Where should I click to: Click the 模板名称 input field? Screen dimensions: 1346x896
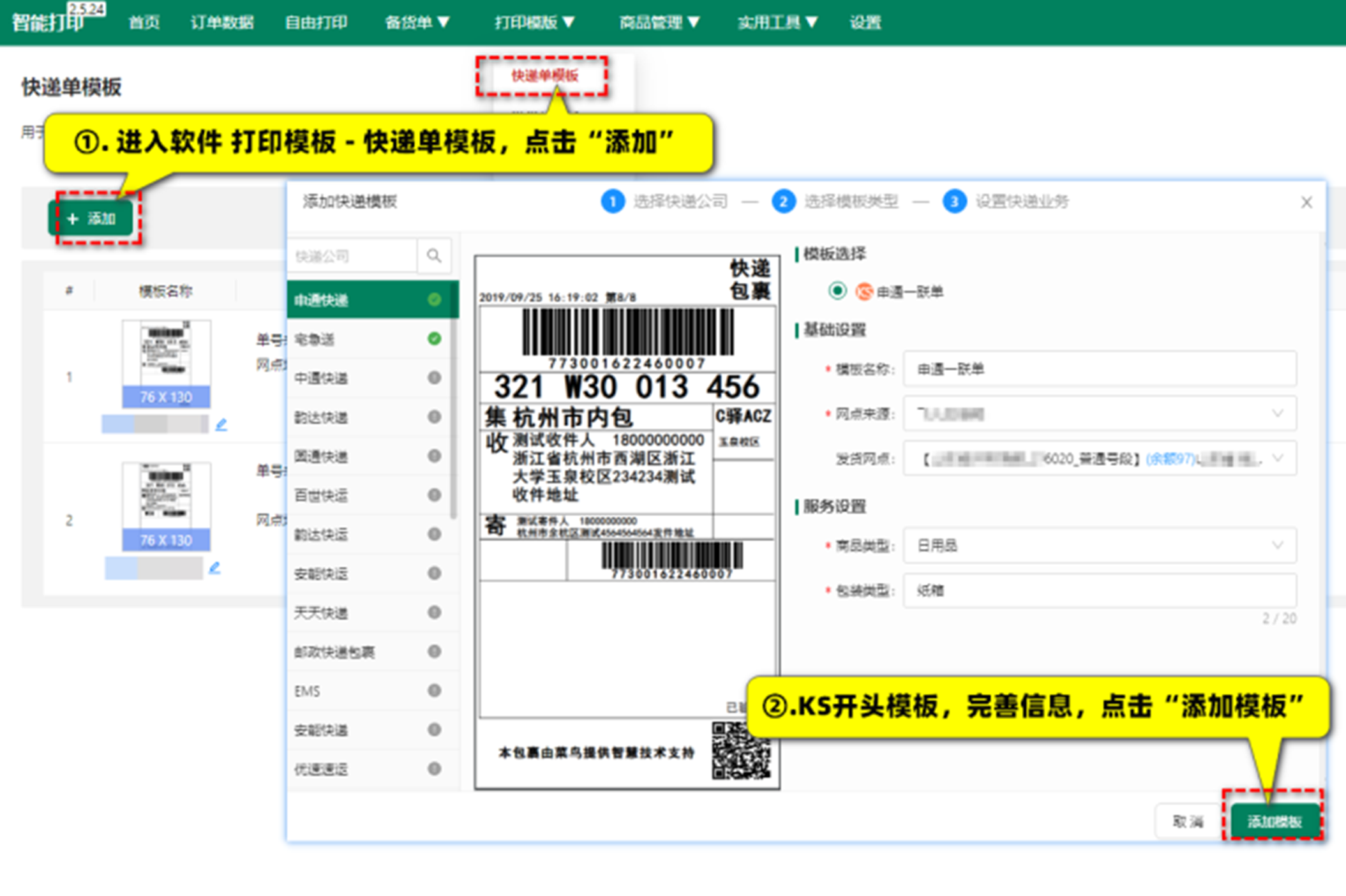click(x=1100, y=369)
